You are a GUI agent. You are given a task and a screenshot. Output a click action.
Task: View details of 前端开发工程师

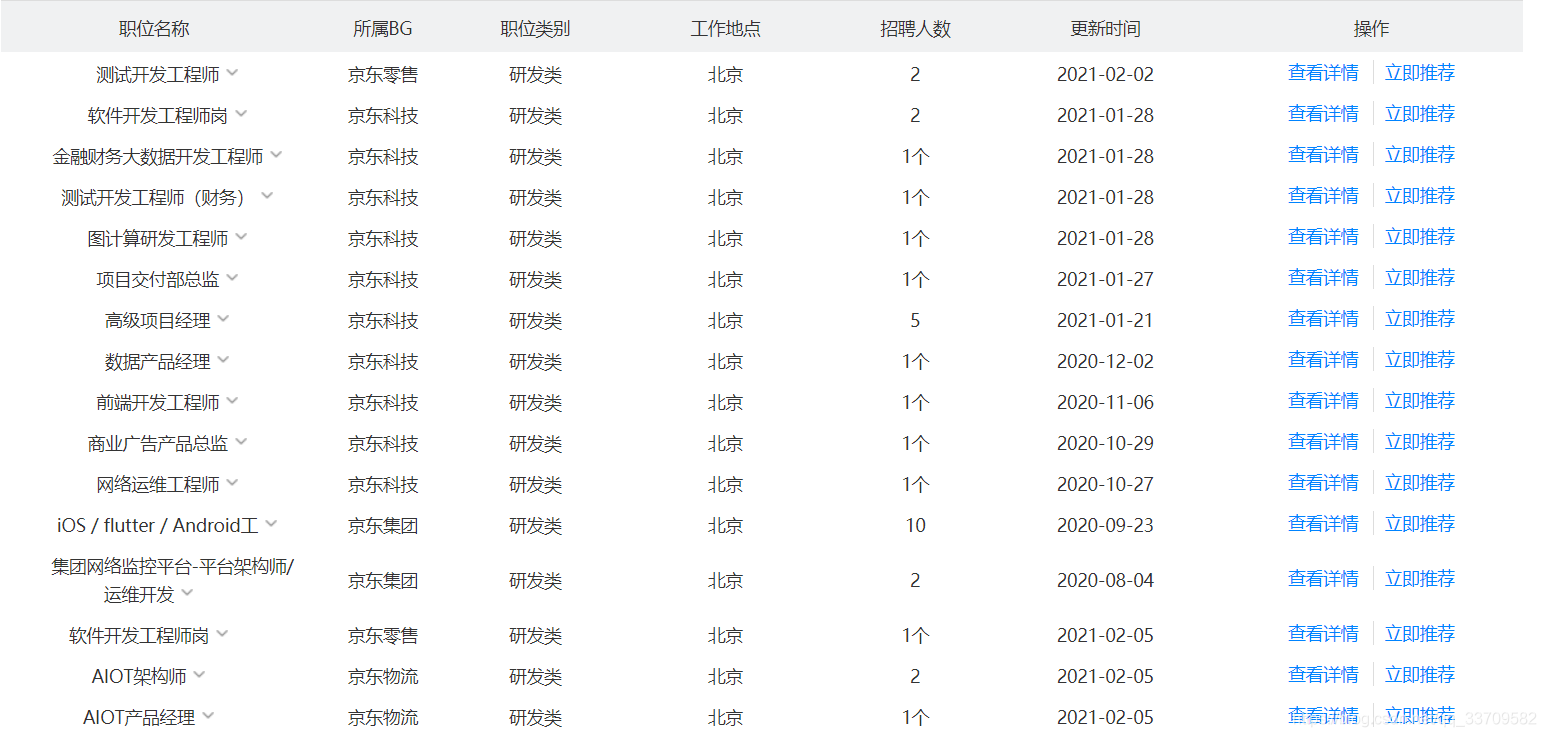(1323, 401)
